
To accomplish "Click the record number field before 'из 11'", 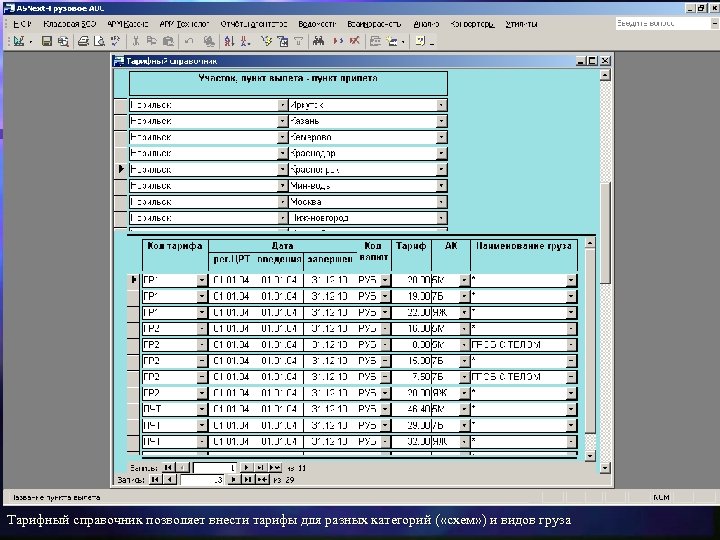I will pyautogui.click(x=215, y=468).
